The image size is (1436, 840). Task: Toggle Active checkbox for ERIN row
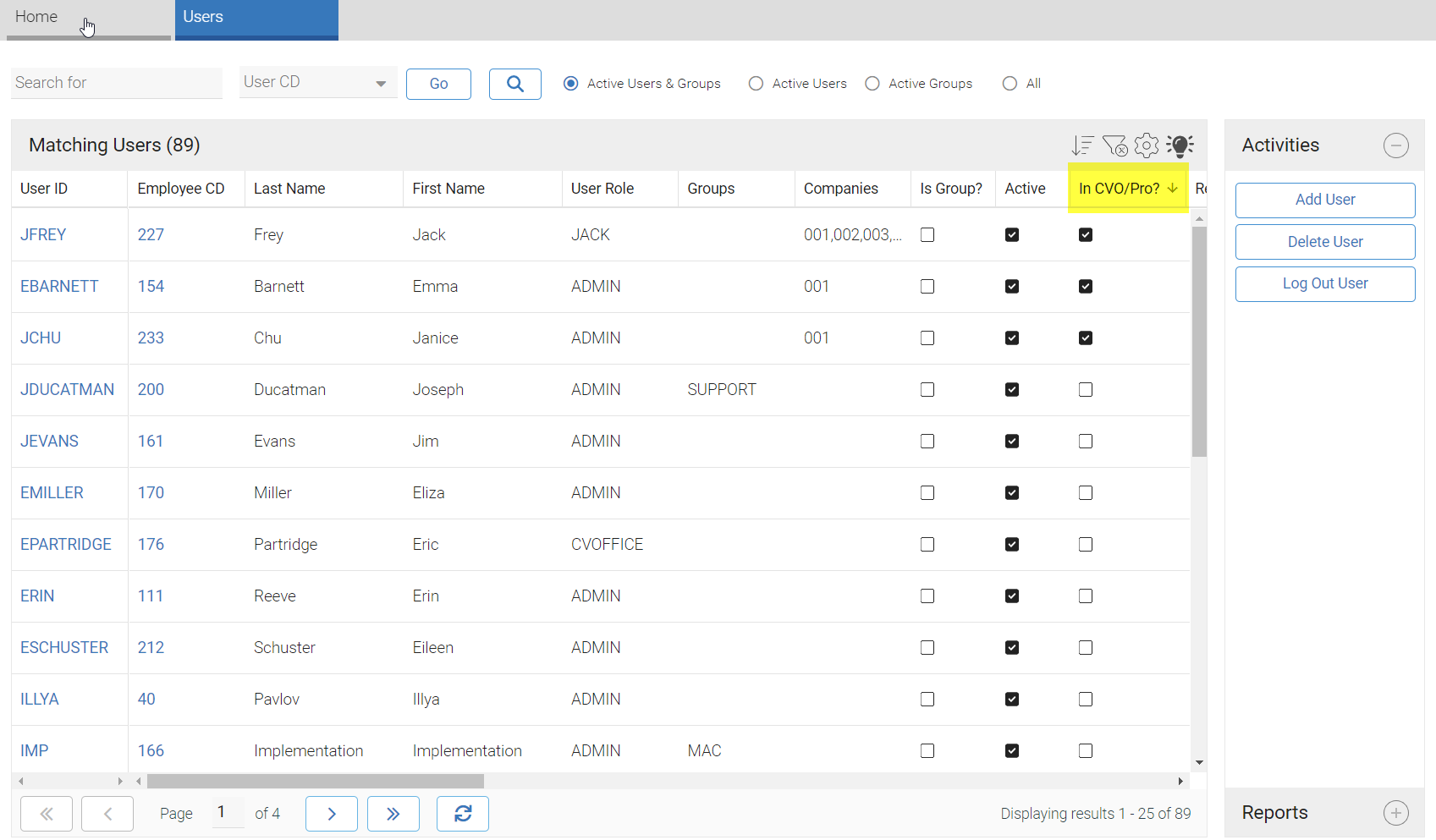[1012, 596]
